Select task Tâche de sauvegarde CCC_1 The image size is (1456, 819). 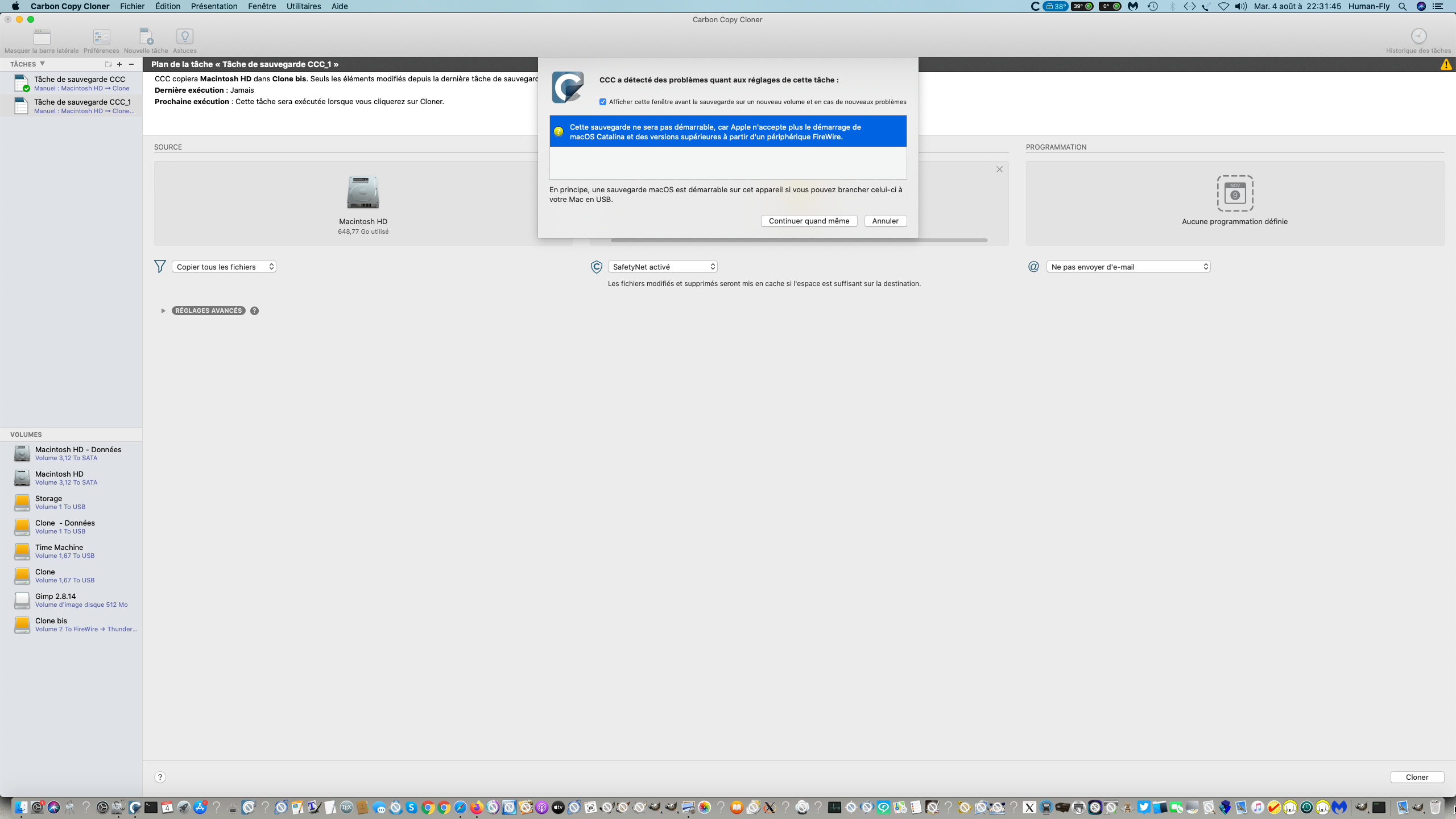point(71,106)
